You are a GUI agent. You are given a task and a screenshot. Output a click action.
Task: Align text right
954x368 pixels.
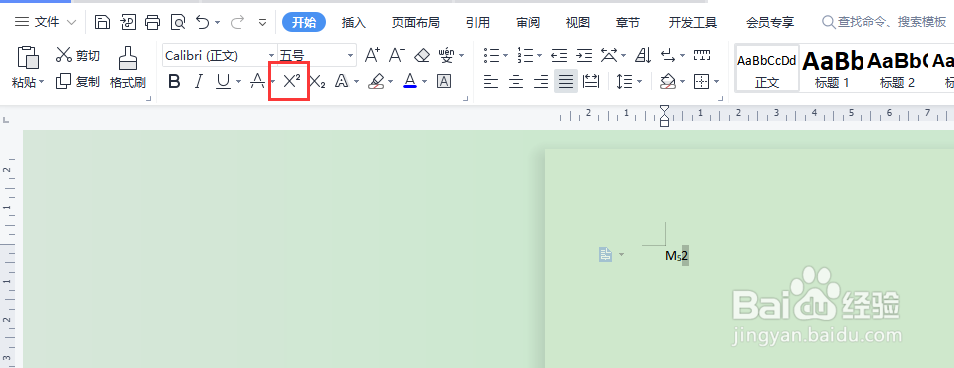[x=541, y=81]
